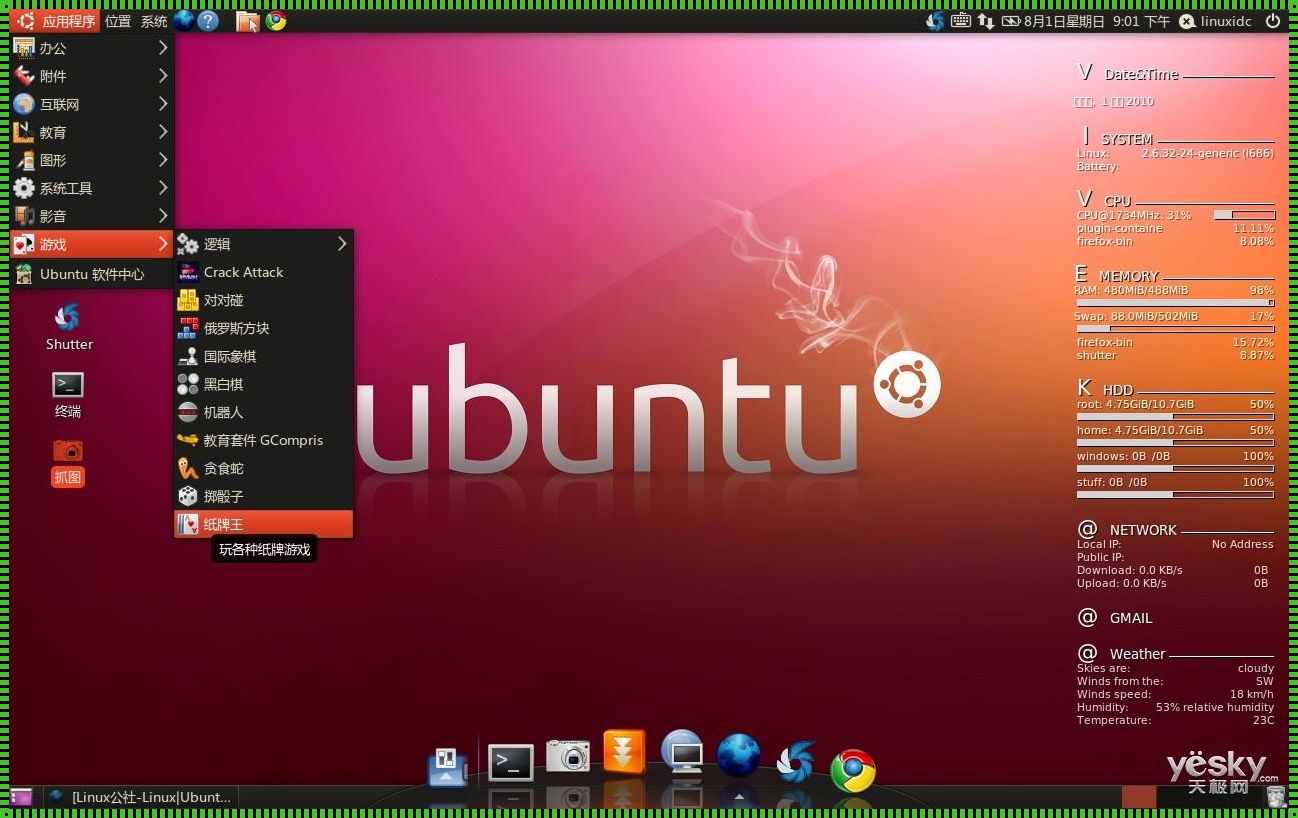Open the blue globe browser in dock
This screenshot has width=1298, height=818.
739,756
